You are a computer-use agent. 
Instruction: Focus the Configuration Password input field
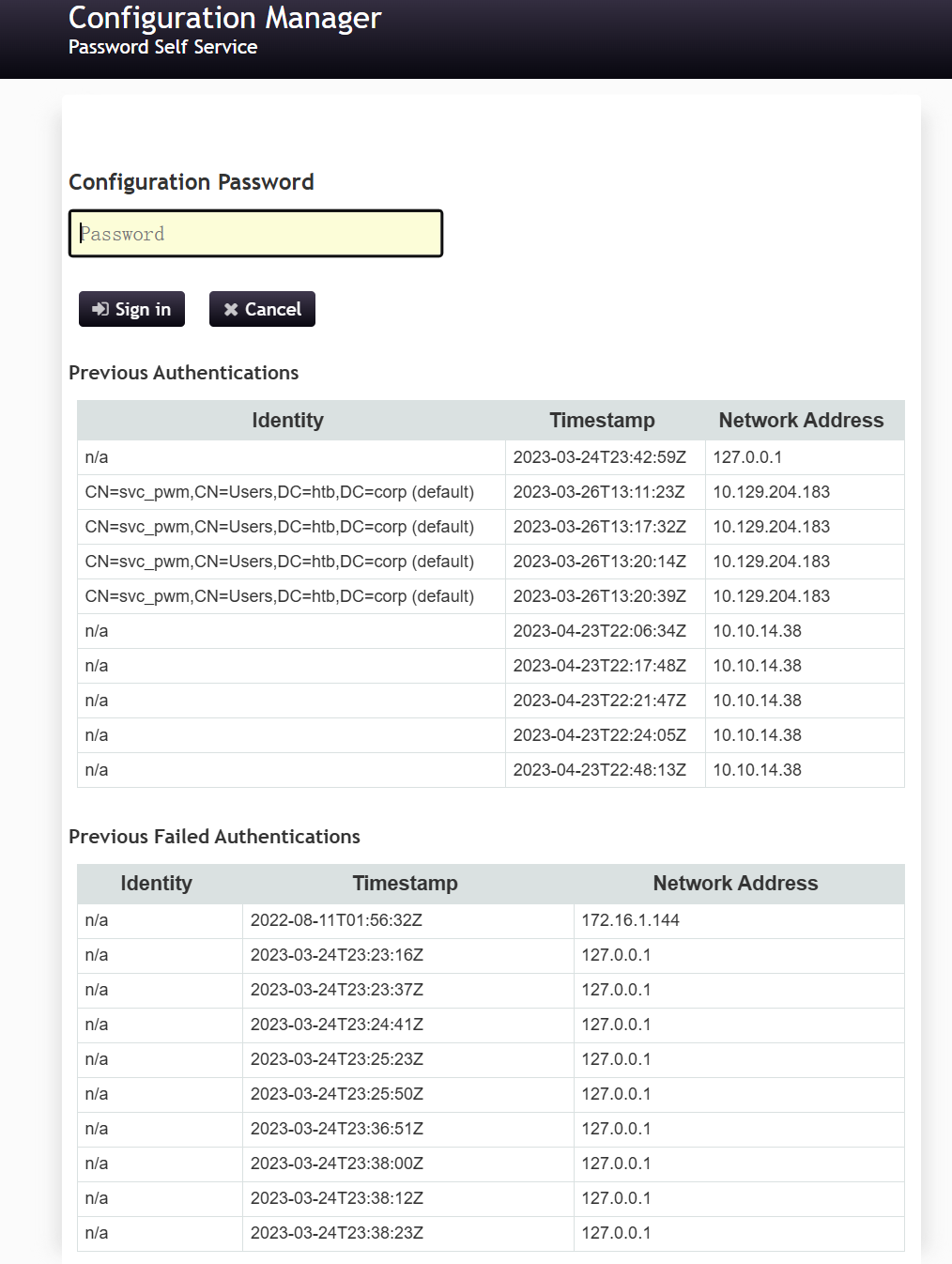tap(255, 234)
